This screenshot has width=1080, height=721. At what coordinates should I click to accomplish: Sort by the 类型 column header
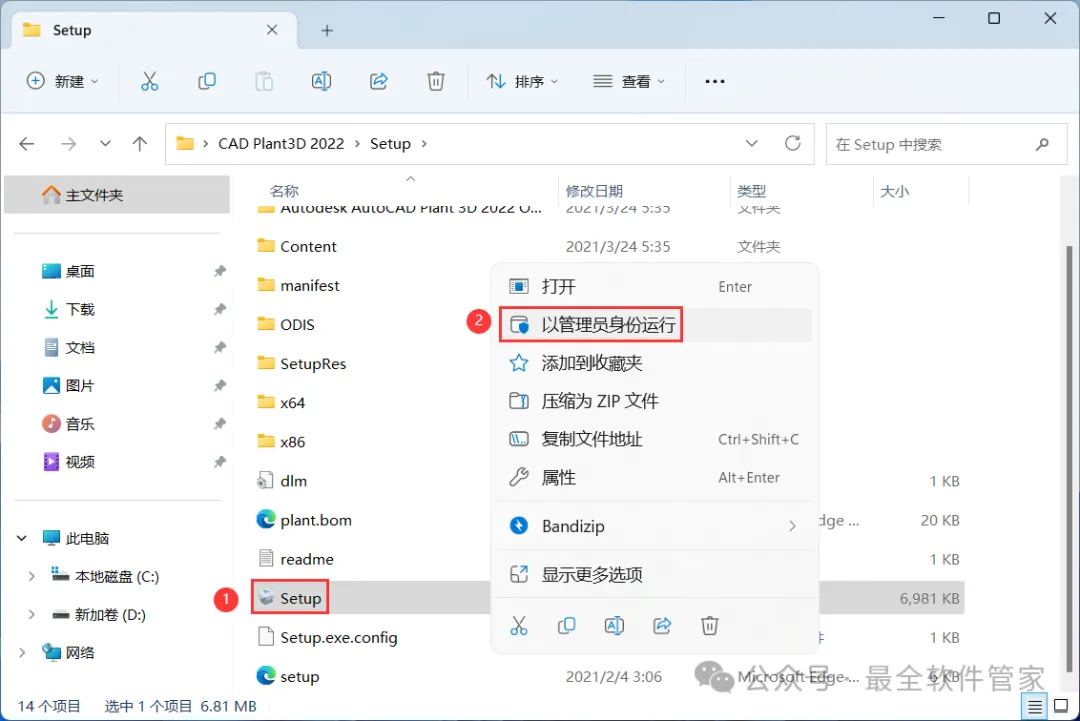coord(751,191)
